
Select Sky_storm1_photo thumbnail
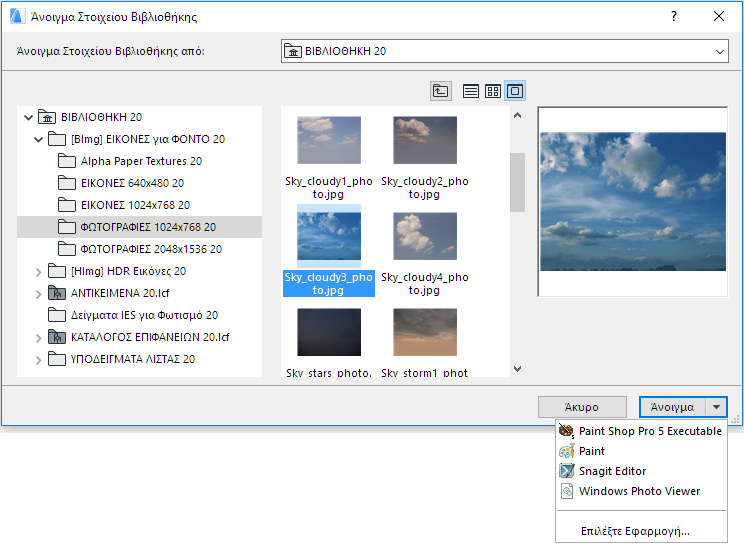[425, 332]
